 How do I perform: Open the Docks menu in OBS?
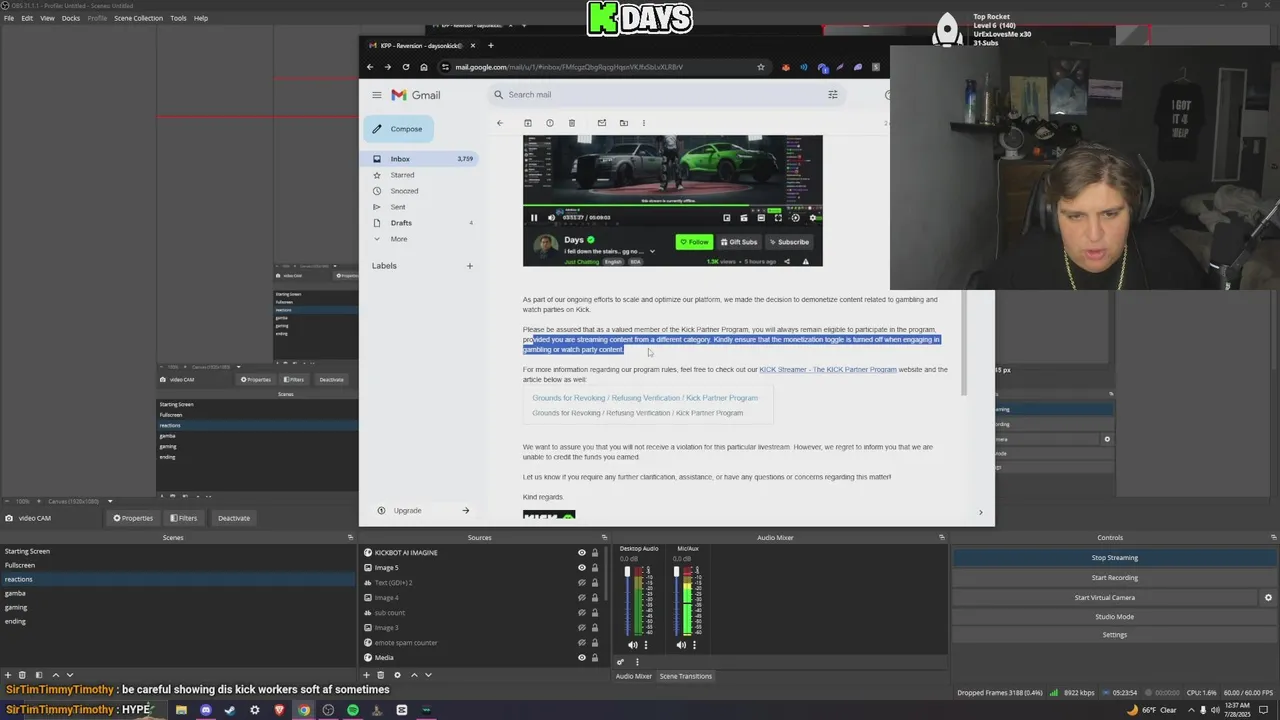click(x=71, y=18)
